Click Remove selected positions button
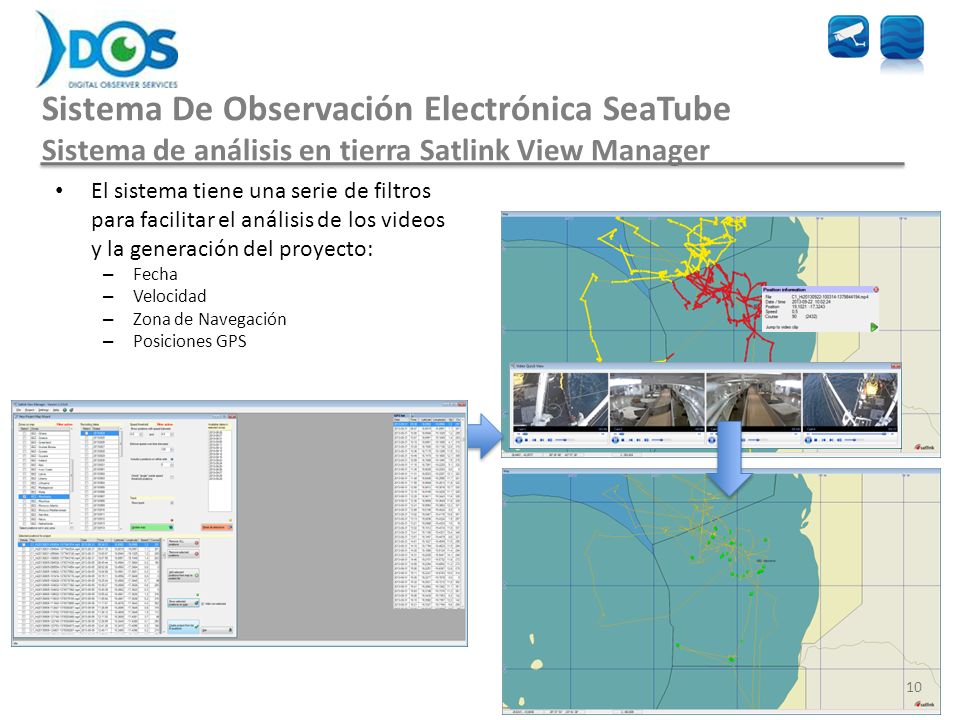Image resolution: width=960 pixels, height=720 pixels. click(x=183, y=554)
